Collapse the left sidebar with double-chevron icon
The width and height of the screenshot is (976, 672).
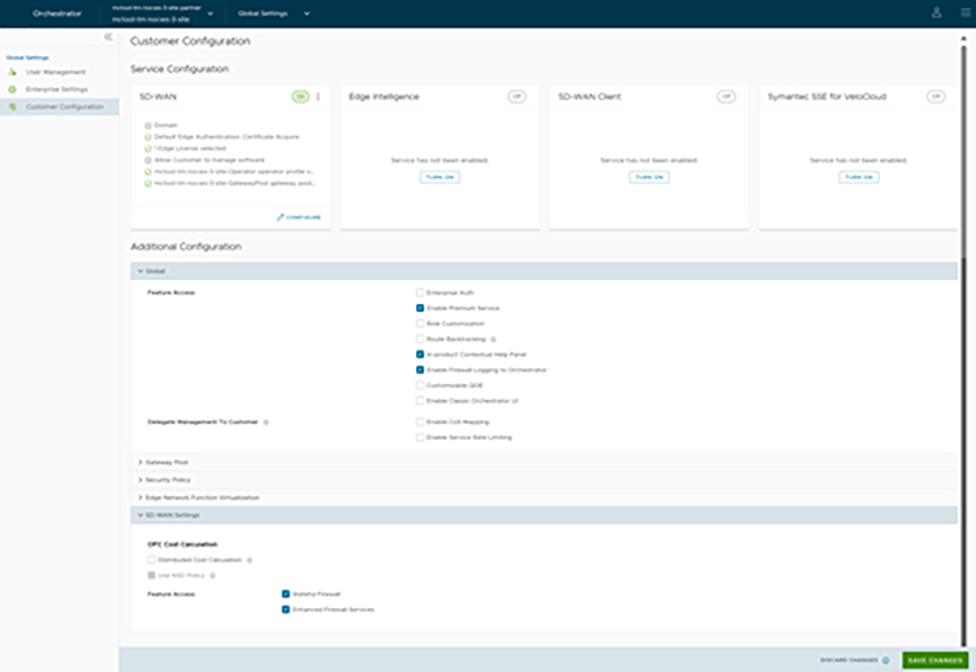coord(108,37)
